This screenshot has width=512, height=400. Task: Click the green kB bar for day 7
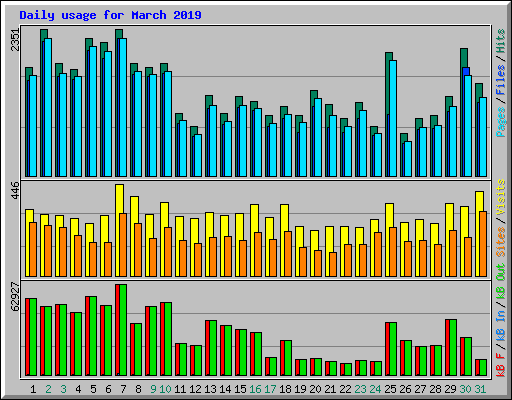click(x=123, y=330)
